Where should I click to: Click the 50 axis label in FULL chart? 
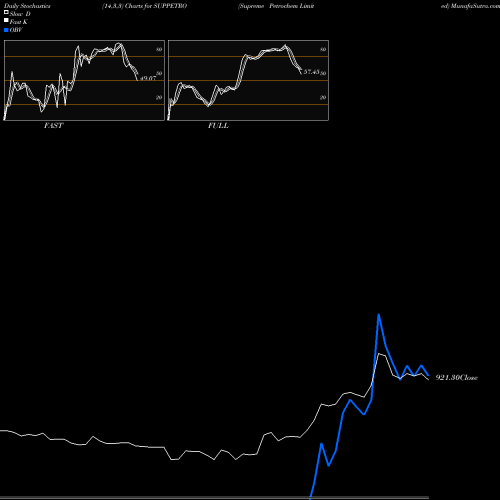tap(323, 73)
